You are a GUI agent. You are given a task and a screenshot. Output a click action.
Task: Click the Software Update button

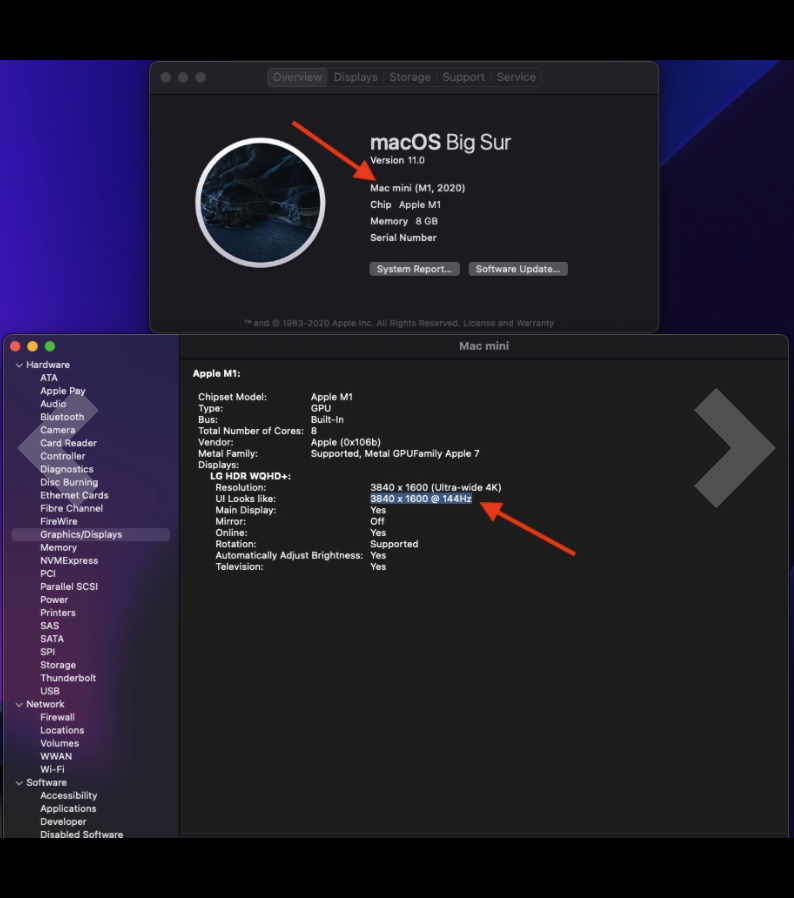tap(518, 269)
